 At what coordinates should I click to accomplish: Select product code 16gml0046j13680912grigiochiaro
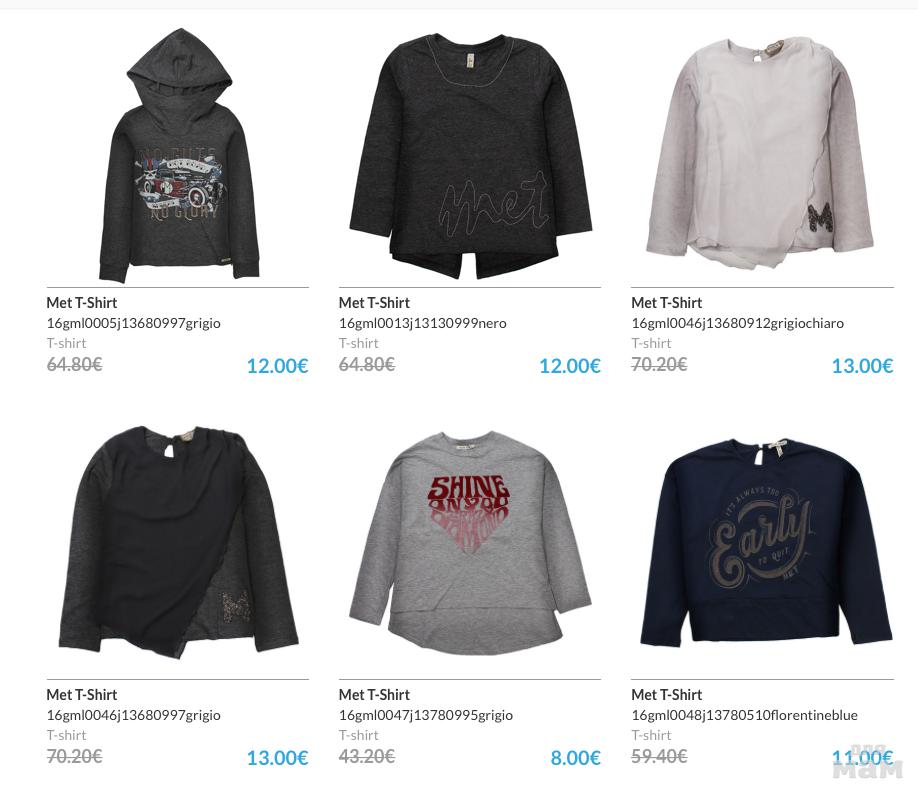(x=738, y=323)
